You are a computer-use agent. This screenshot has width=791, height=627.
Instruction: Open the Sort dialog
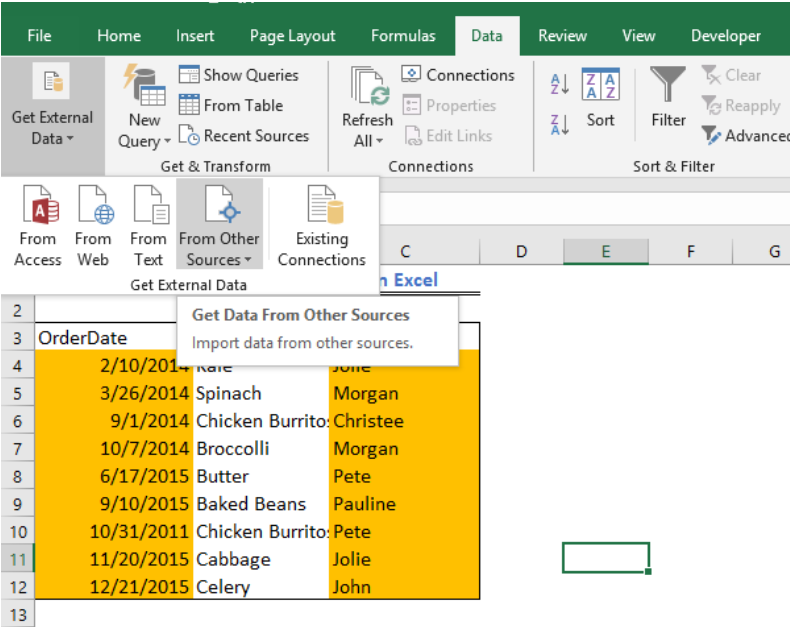click(x=601, y=98)
